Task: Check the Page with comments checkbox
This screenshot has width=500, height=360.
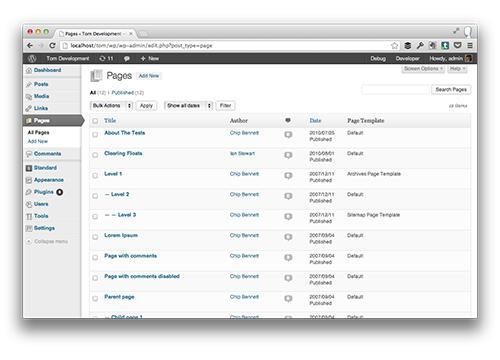Action: pos(95,258)
